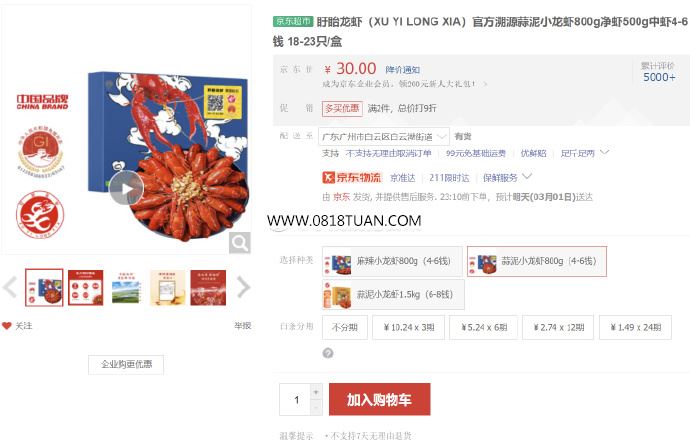Open the second product thumbnail image

[x=86, y=288]
